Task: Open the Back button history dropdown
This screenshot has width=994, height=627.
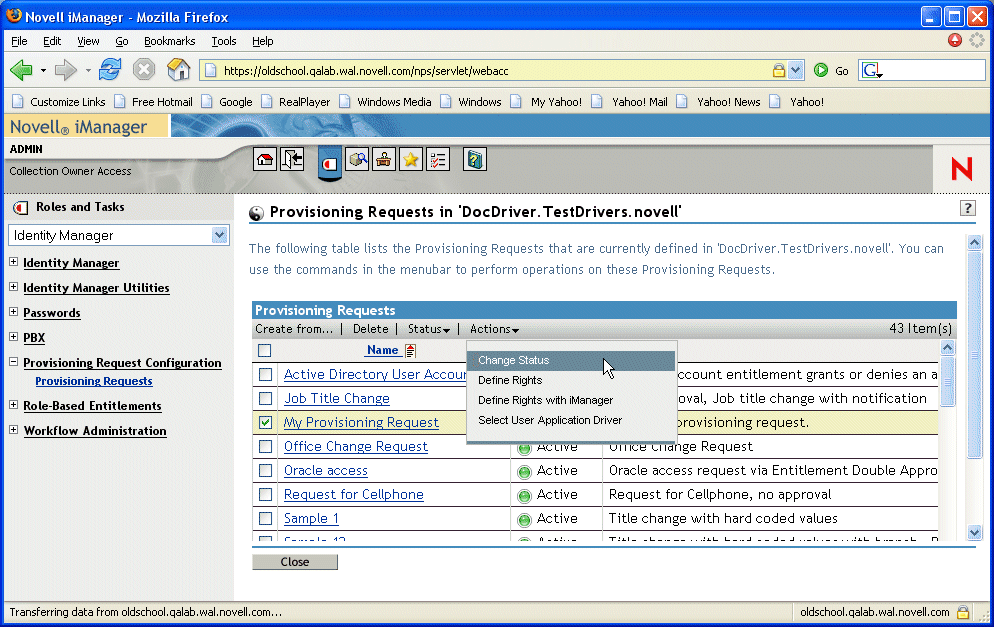Action: (x=43, y=70)
